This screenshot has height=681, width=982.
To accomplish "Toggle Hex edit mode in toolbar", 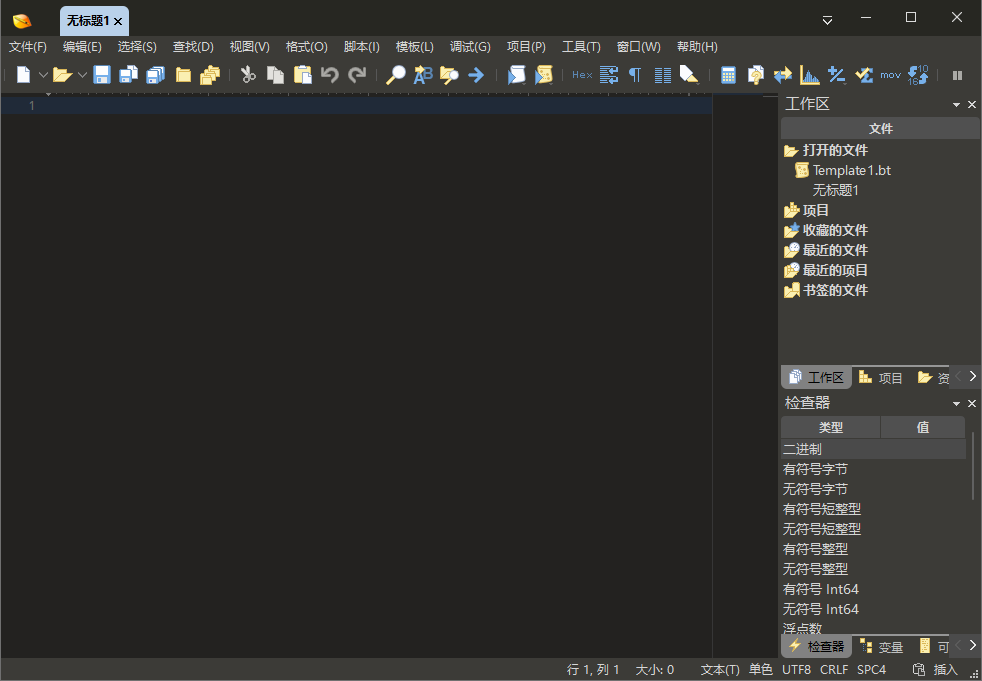I will (581, 75).
